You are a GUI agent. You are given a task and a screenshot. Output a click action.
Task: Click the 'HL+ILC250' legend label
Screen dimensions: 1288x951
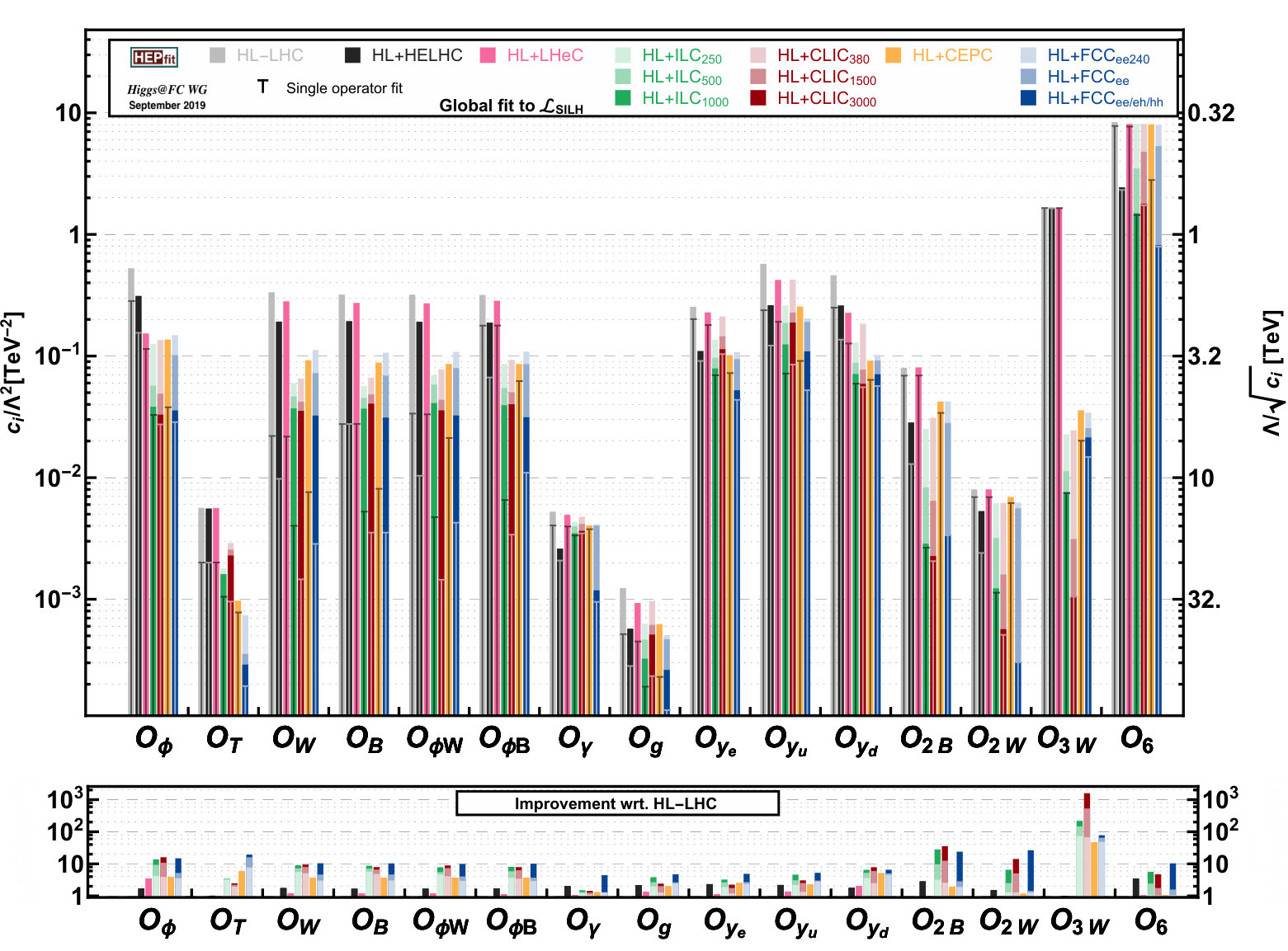[682, 56]
